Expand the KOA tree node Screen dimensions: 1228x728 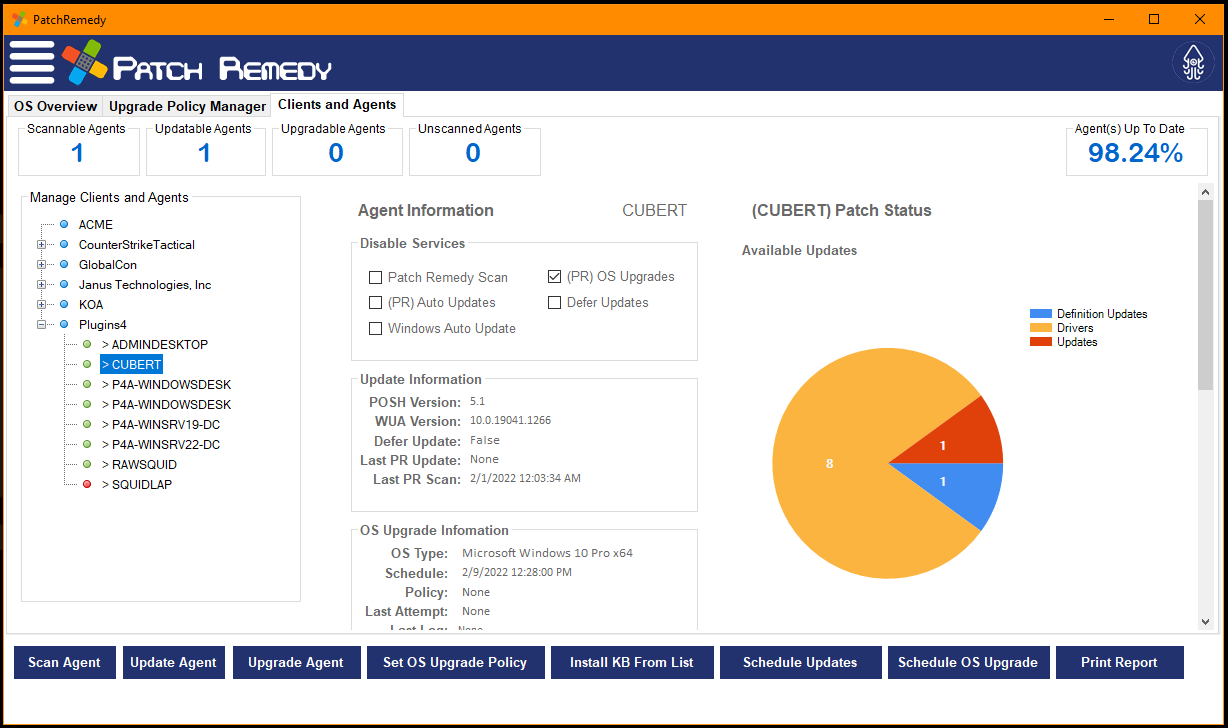pyautogui.click(x=40, y=304)
